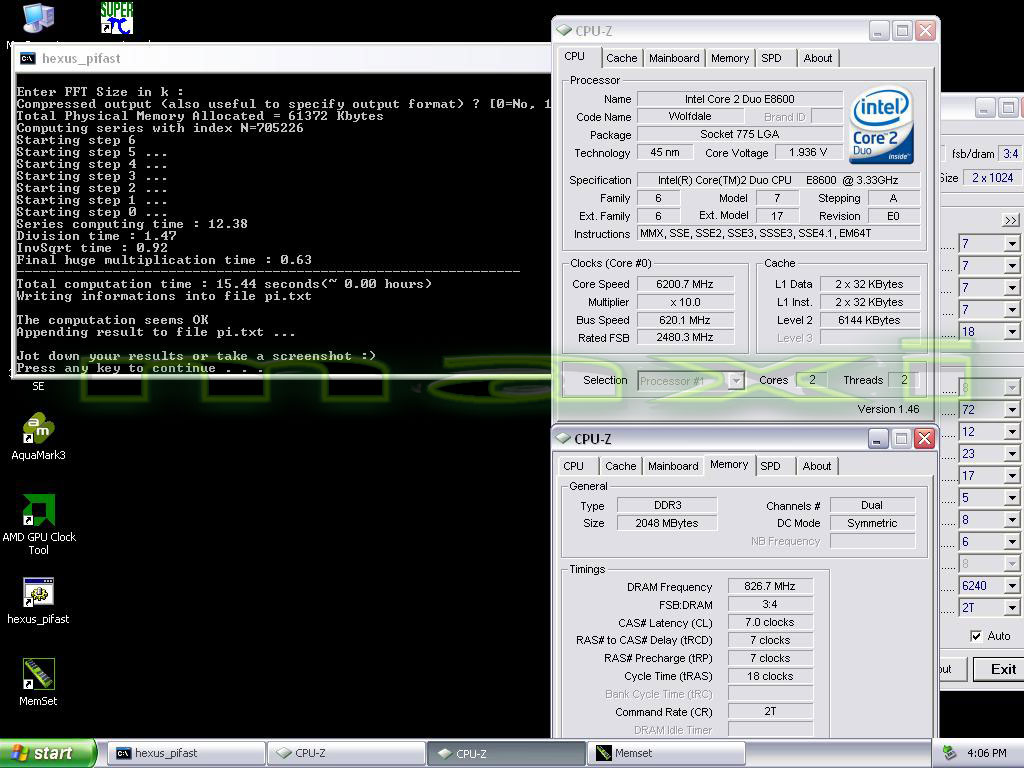Click the Exit button in MemSet

tap(999, 669)
